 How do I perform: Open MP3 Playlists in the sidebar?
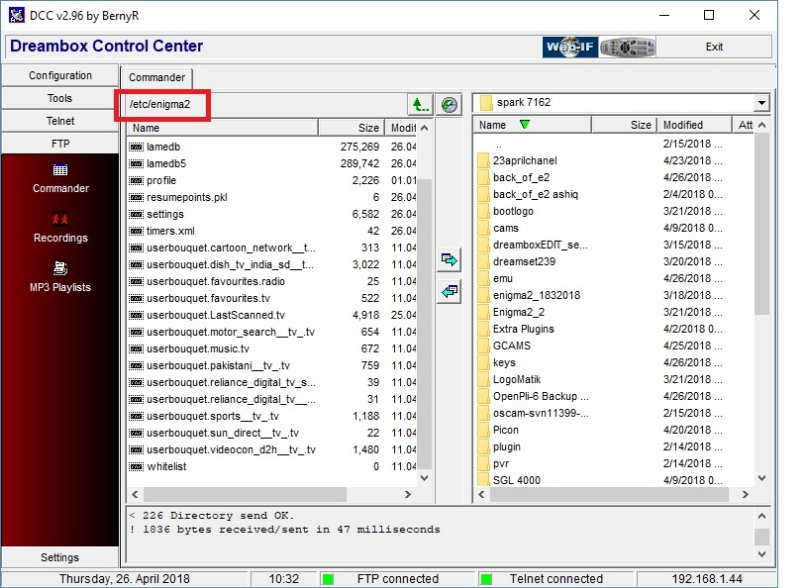[60, 276]
